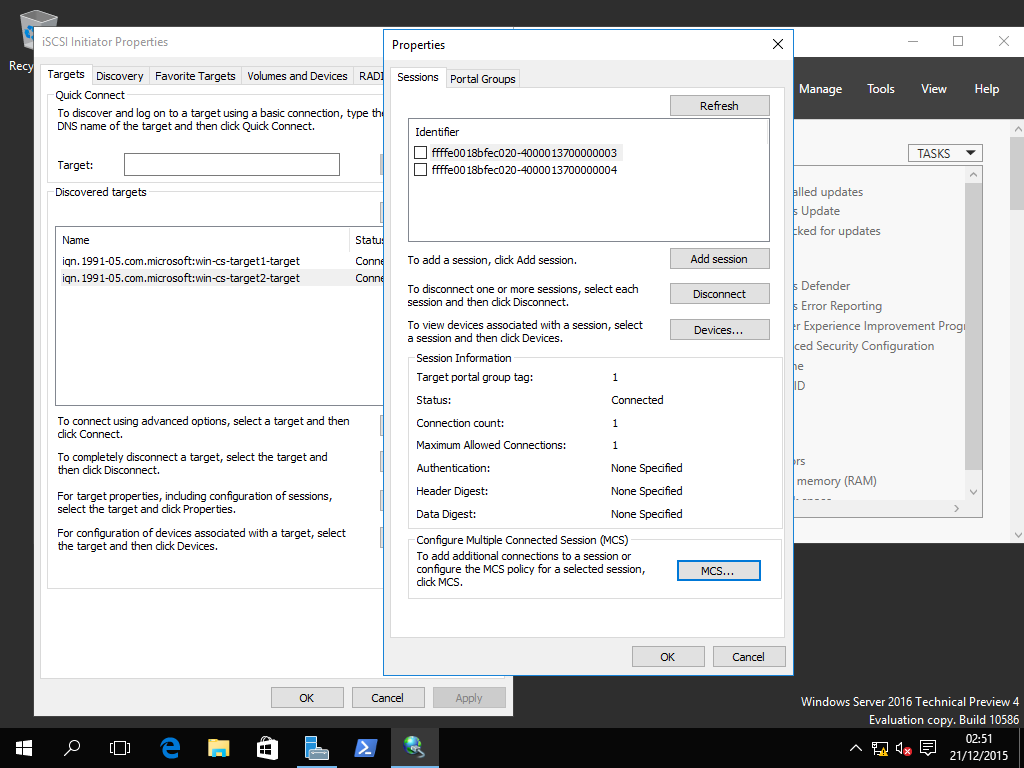1024x768 pixels.
Task: Expand the TASKS dropdown
Action: pos(944,153)
